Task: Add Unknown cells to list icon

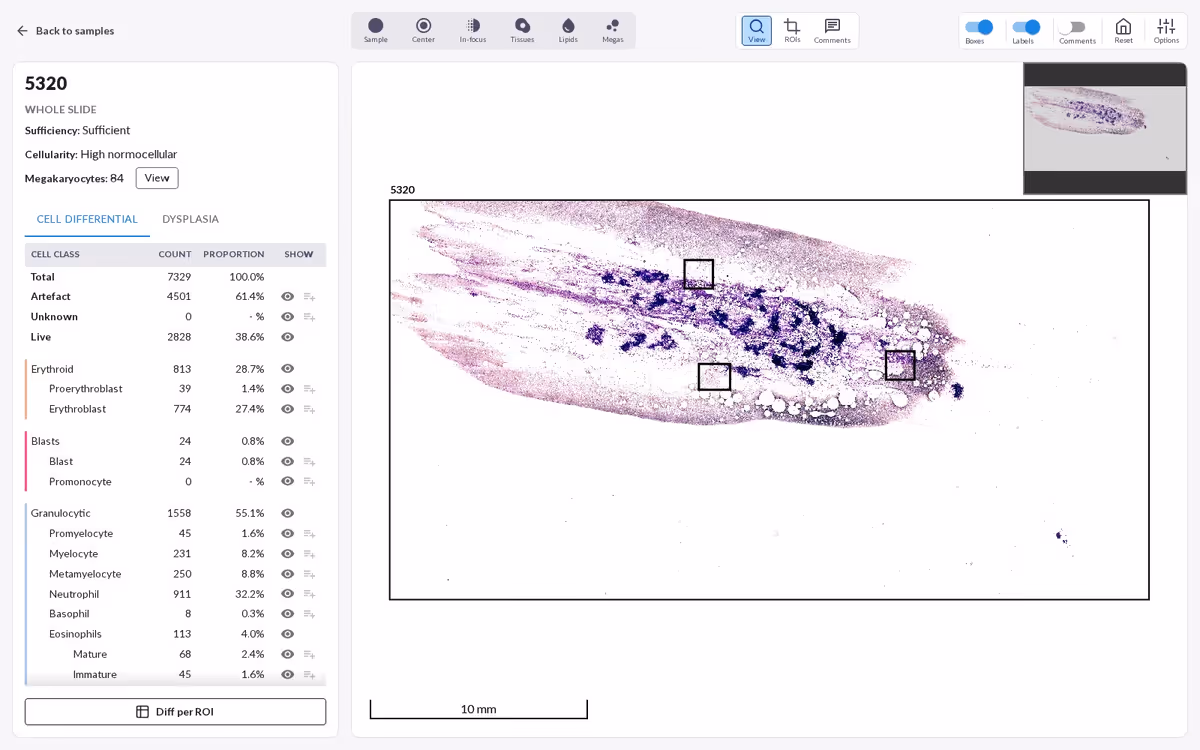Action: [x=310, y=317]
